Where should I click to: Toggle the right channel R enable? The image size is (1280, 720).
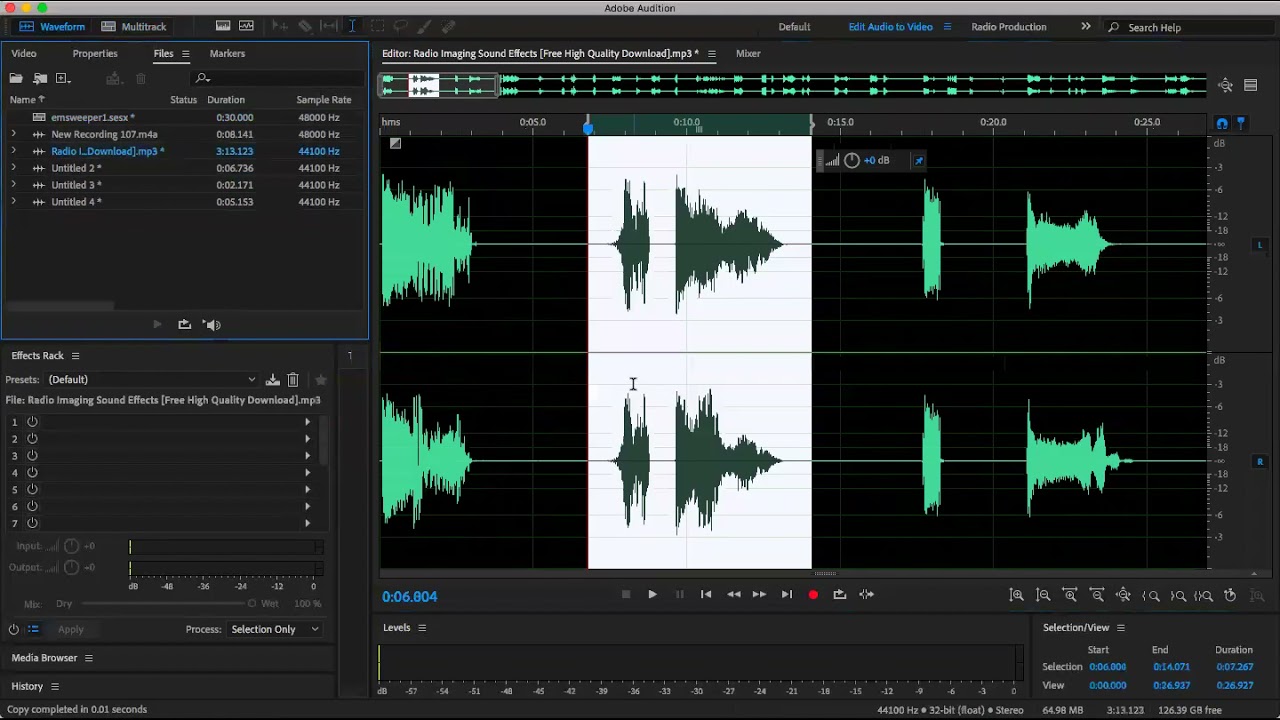coord(1259,462)
